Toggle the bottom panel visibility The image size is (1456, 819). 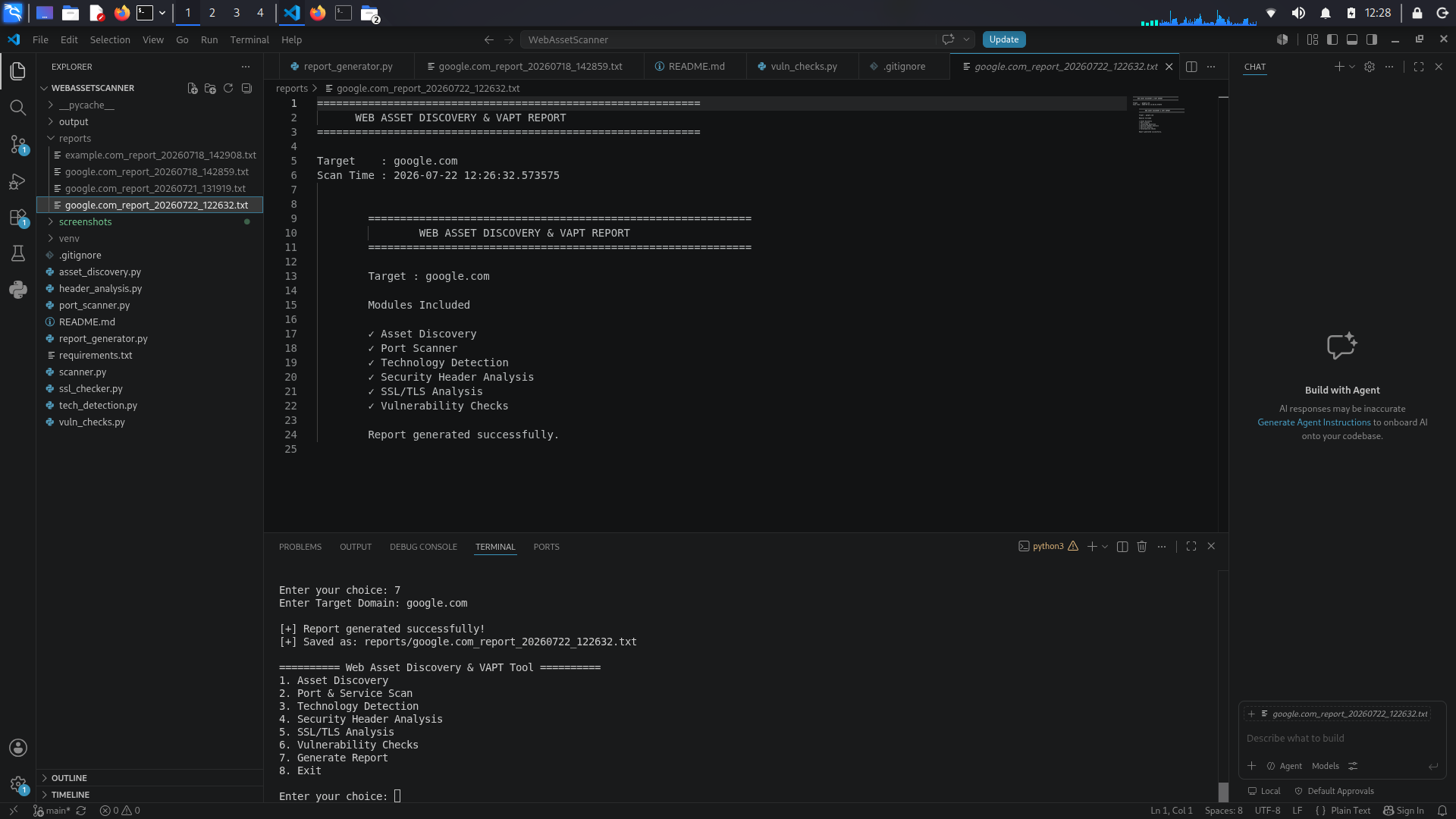[1352, 39]
